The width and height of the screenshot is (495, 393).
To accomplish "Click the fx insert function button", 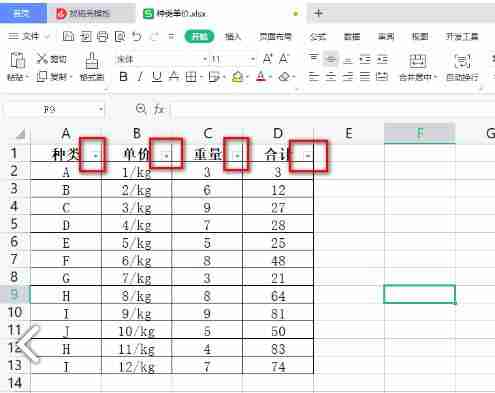I will point(159,109).
